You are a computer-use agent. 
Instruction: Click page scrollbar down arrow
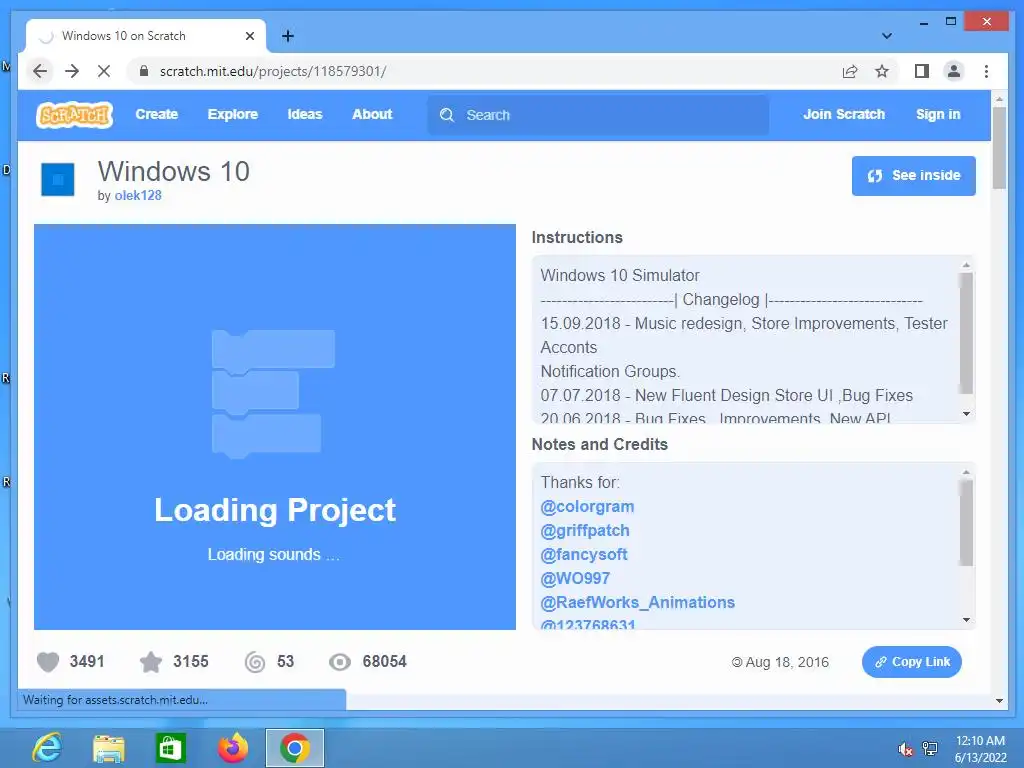coord(999,701)
